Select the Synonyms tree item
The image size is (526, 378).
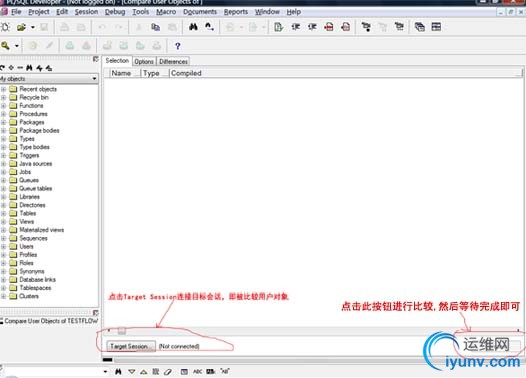32,271
